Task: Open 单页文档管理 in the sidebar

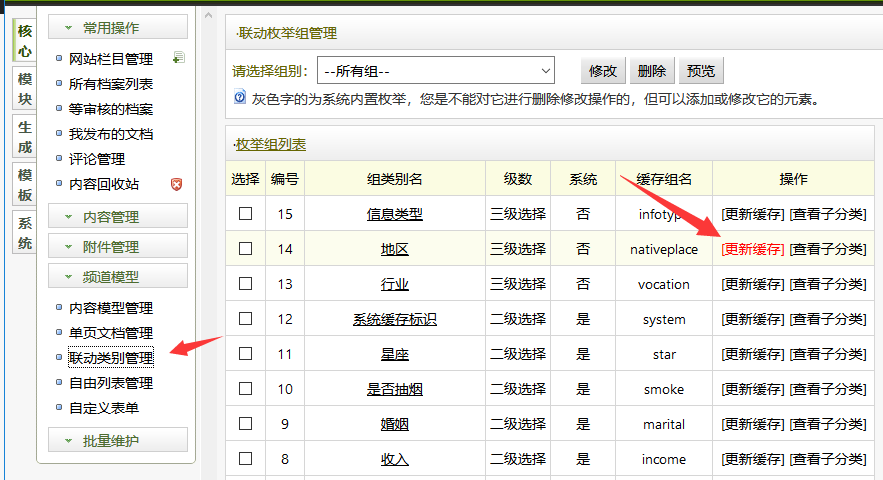Action: click(x=110, y=333)
